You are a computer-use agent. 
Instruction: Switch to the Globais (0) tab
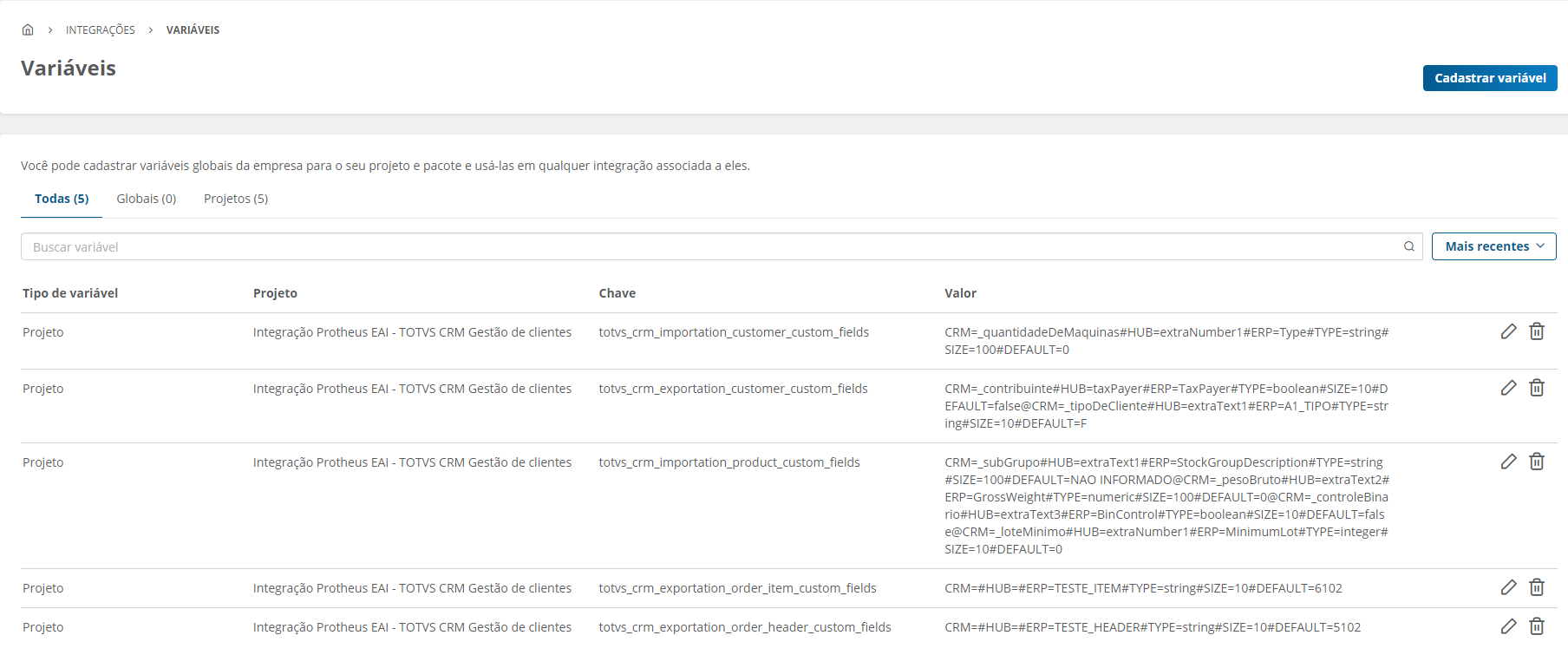[147, 199]
